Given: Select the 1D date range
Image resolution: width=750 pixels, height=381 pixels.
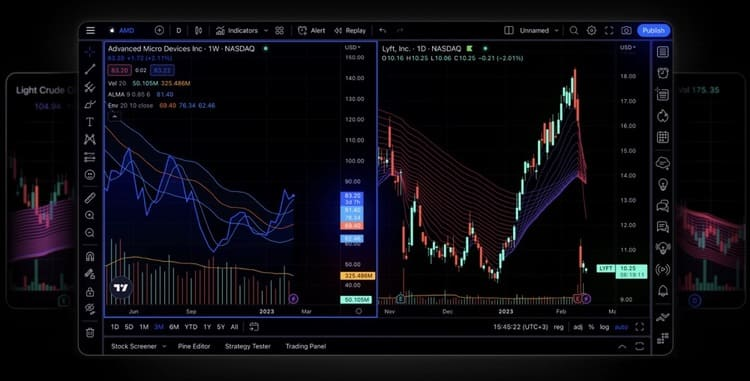Looking at the screenshot, I should (115, 327).
